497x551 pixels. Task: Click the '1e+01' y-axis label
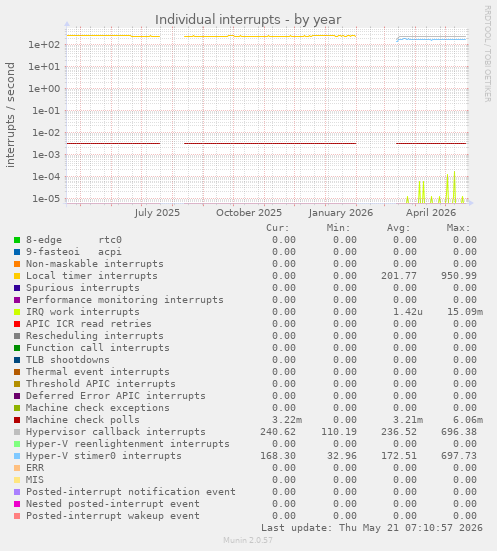coord(44,67)
